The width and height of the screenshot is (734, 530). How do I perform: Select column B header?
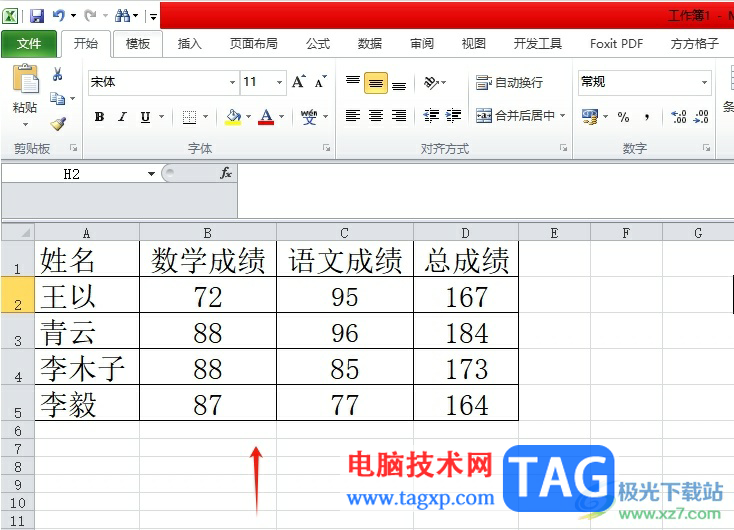[x=208, y=233]
